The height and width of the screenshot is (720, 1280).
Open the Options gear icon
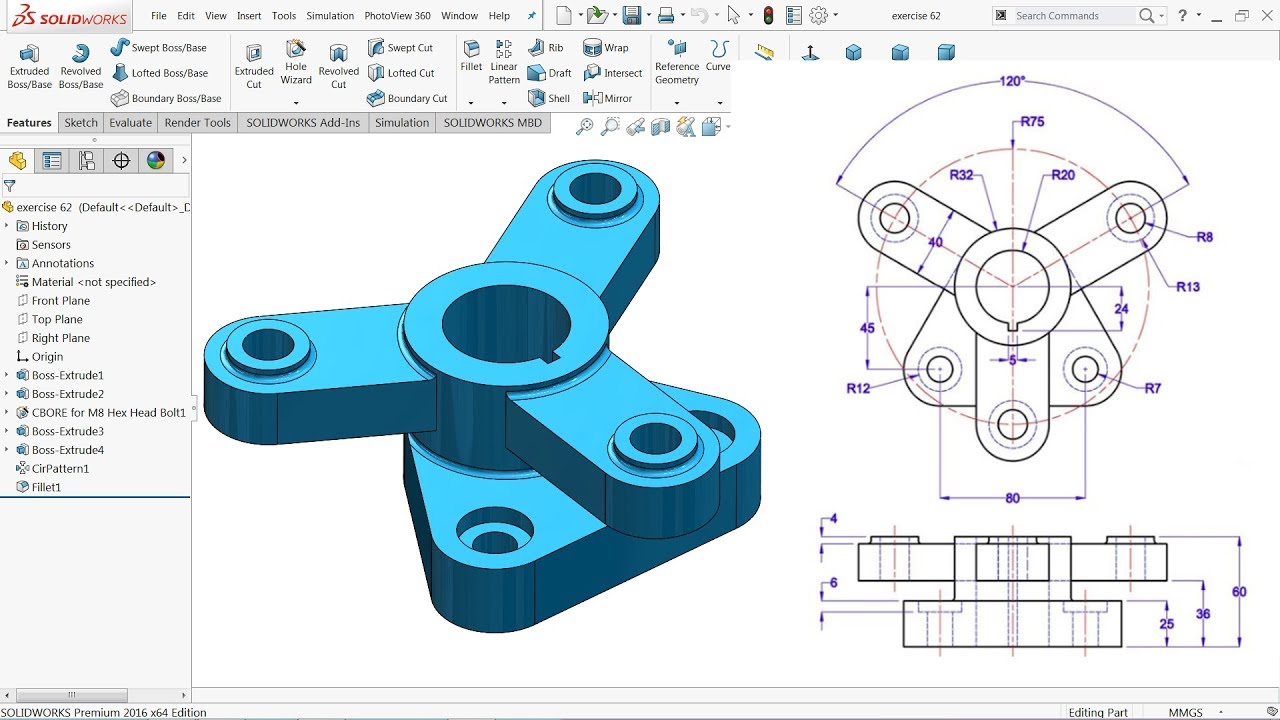tap(819, 15)
